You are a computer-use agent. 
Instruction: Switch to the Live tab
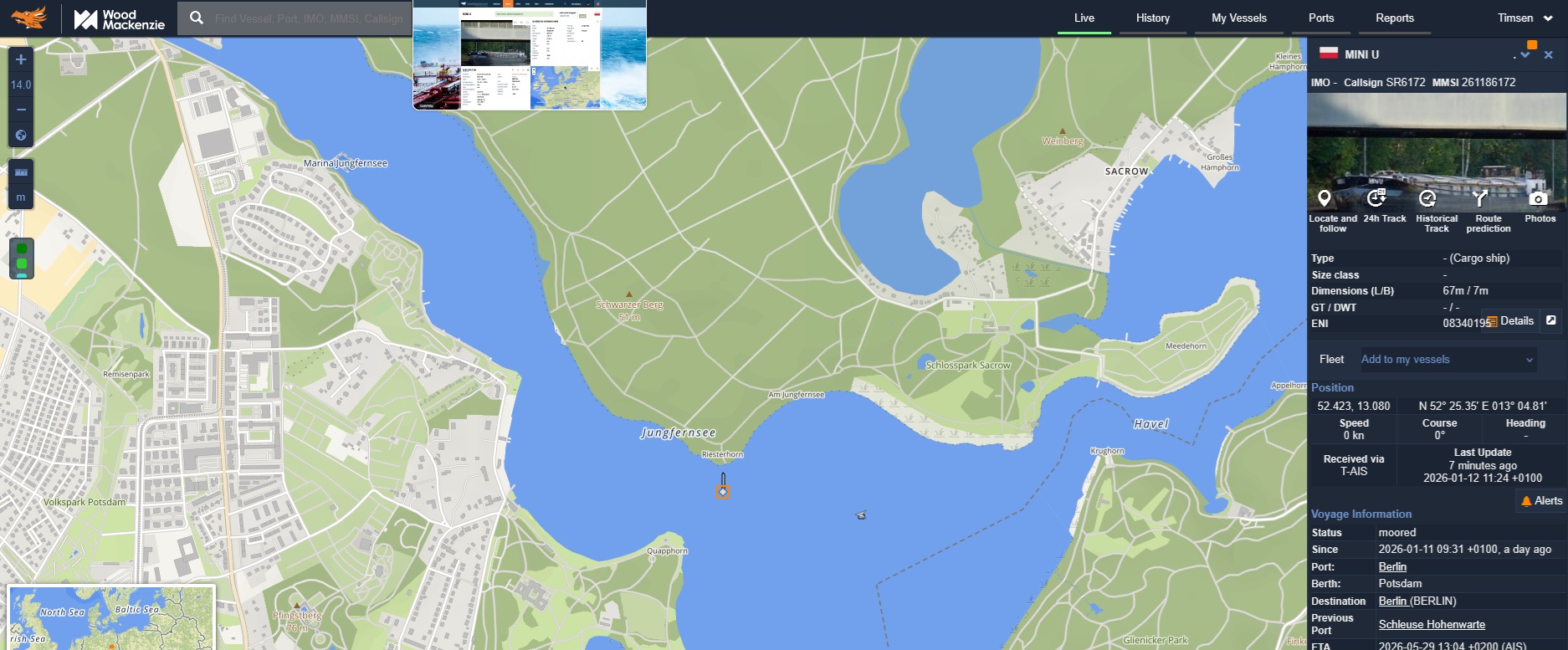[1084, 18]
